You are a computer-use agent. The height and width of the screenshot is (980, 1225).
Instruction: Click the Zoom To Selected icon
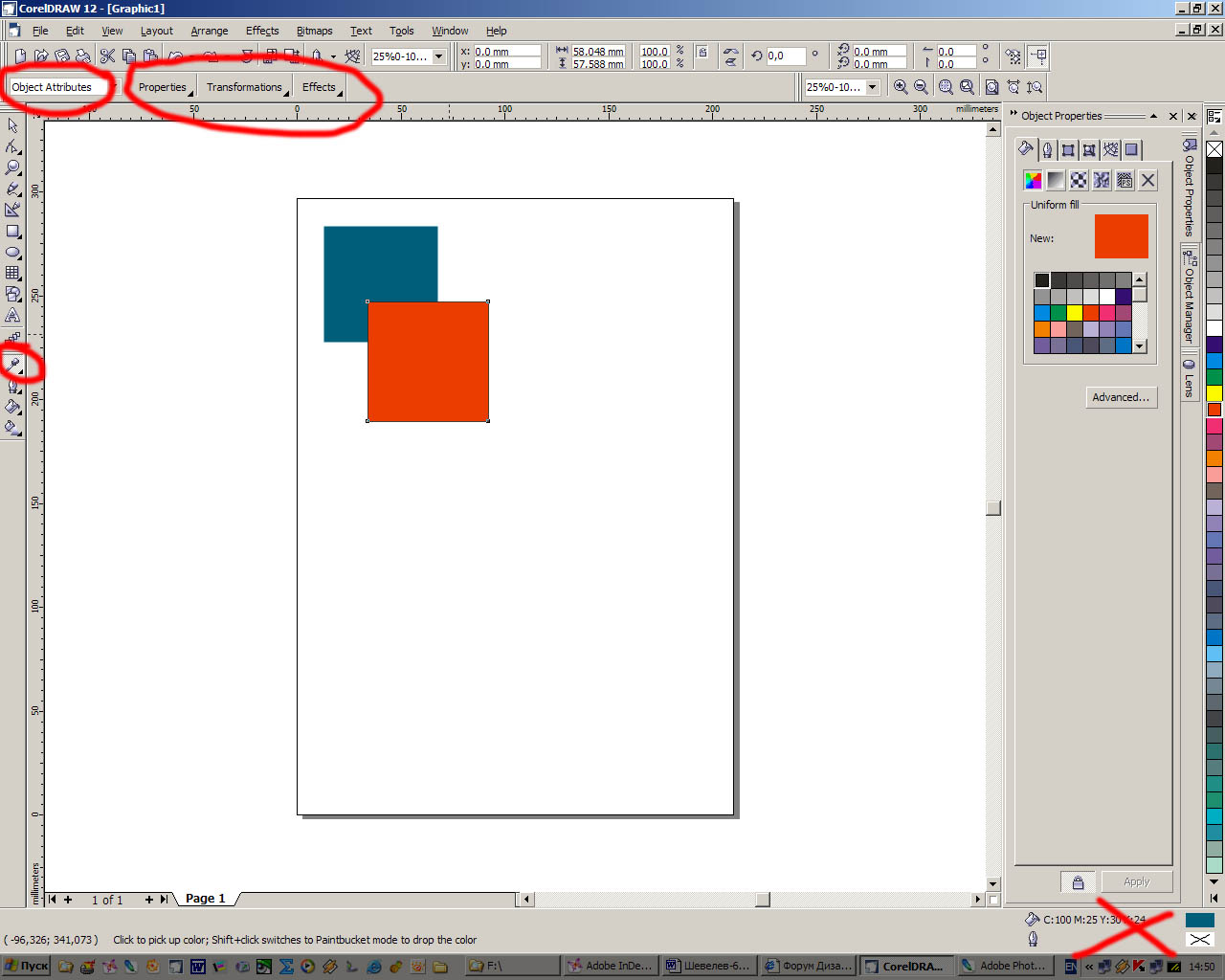(x=946, y=87)
